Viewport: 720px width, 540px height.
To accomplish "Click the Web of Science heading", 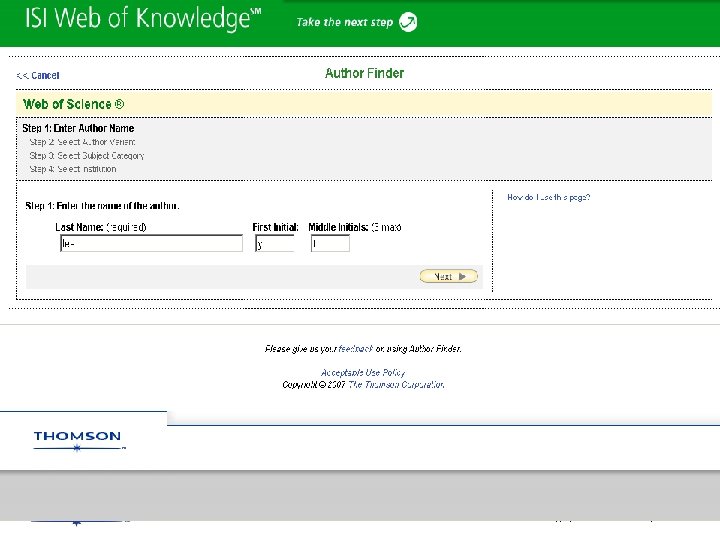I will click(x=73, y=104).
